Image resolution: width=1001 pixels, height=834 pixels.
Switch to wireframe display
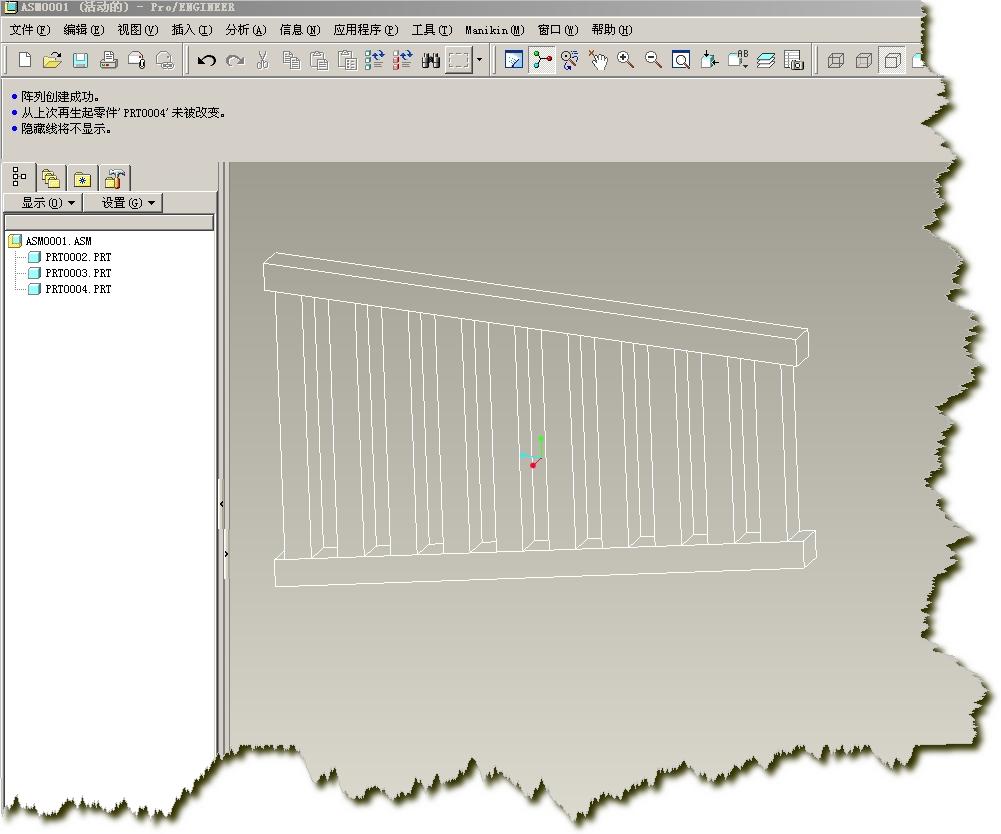coord(836,61)
